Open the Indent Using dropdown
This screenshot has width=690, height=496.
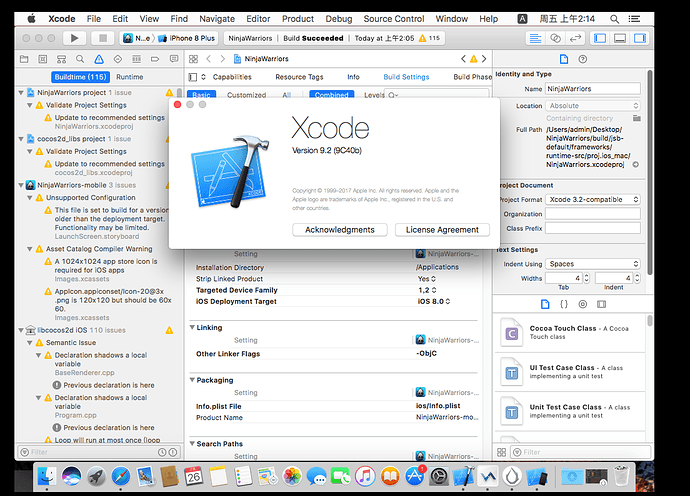pyautogui.click(x=593, y=264)
